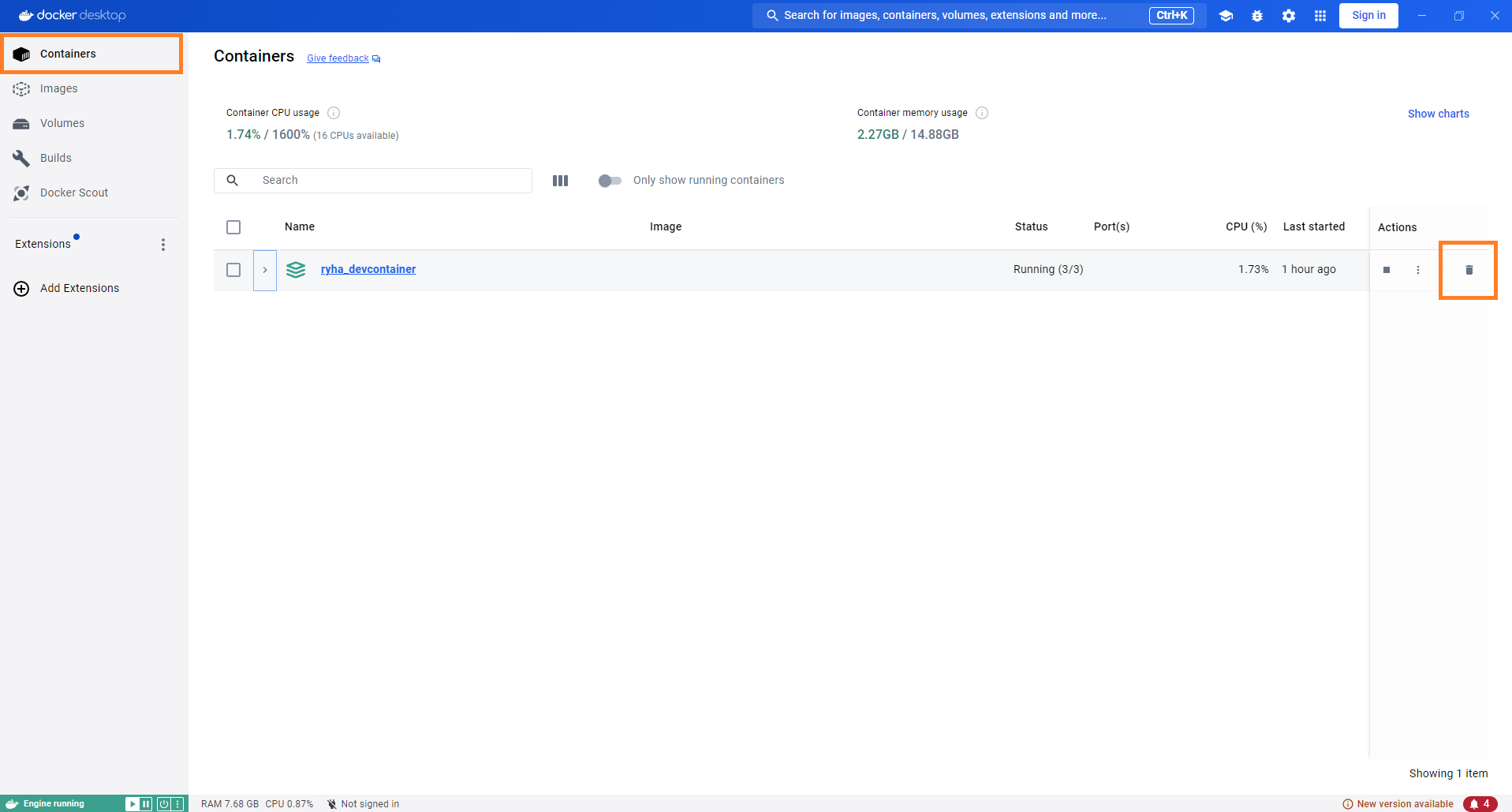Click the RAM 7.68 GB status text

pos(230,804)
